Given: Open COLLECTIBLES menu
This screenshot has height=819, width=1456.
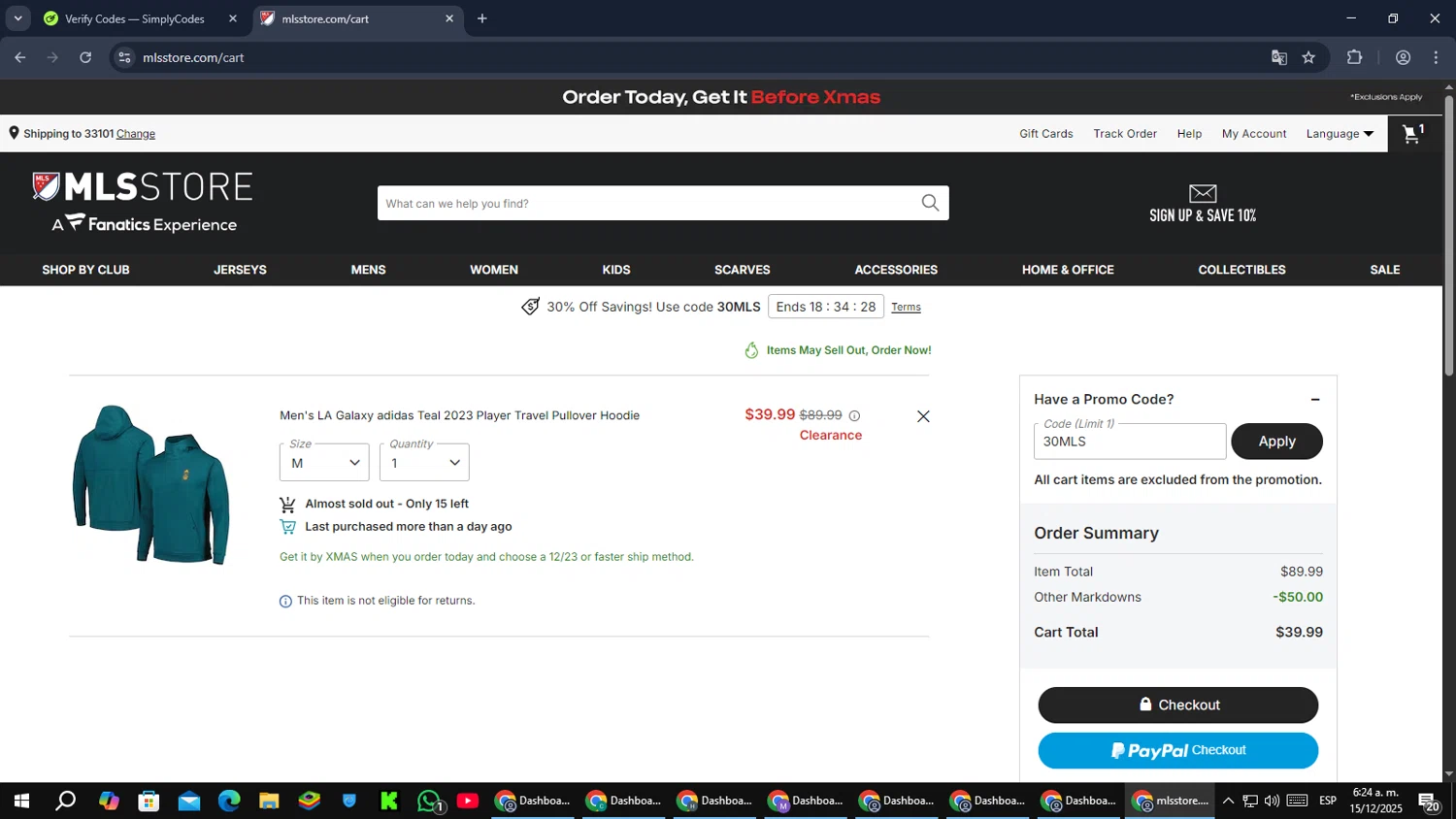Looking at the screenshot, I should [1241, 270].
